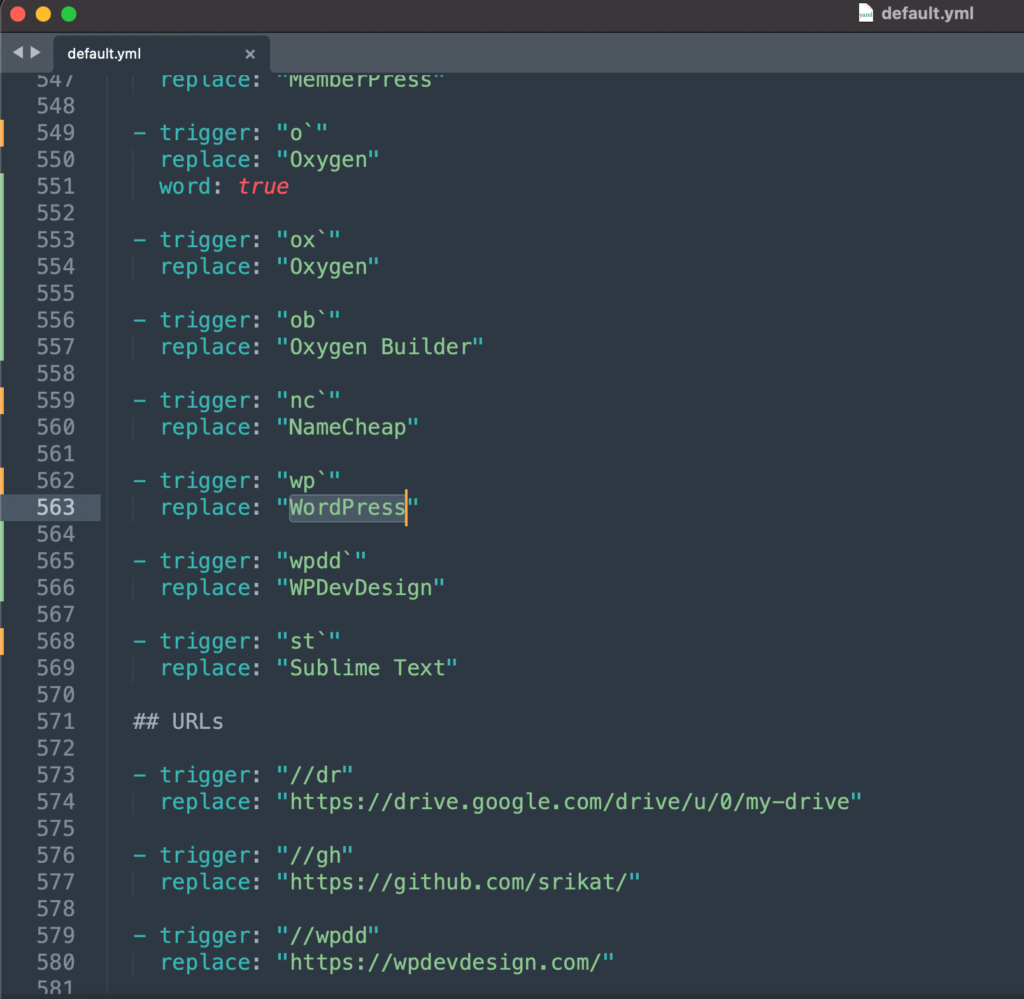Click the left arrow for previous tab
This screenshot has width=1024, height=999.
pyautogui.click(x=18, y=52)
